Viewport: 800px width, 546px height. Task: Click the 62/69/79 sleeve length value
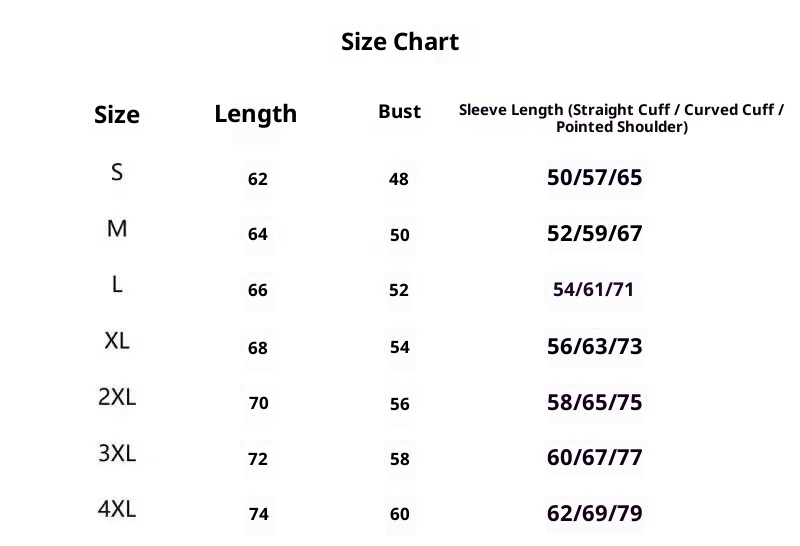point(594,514)
